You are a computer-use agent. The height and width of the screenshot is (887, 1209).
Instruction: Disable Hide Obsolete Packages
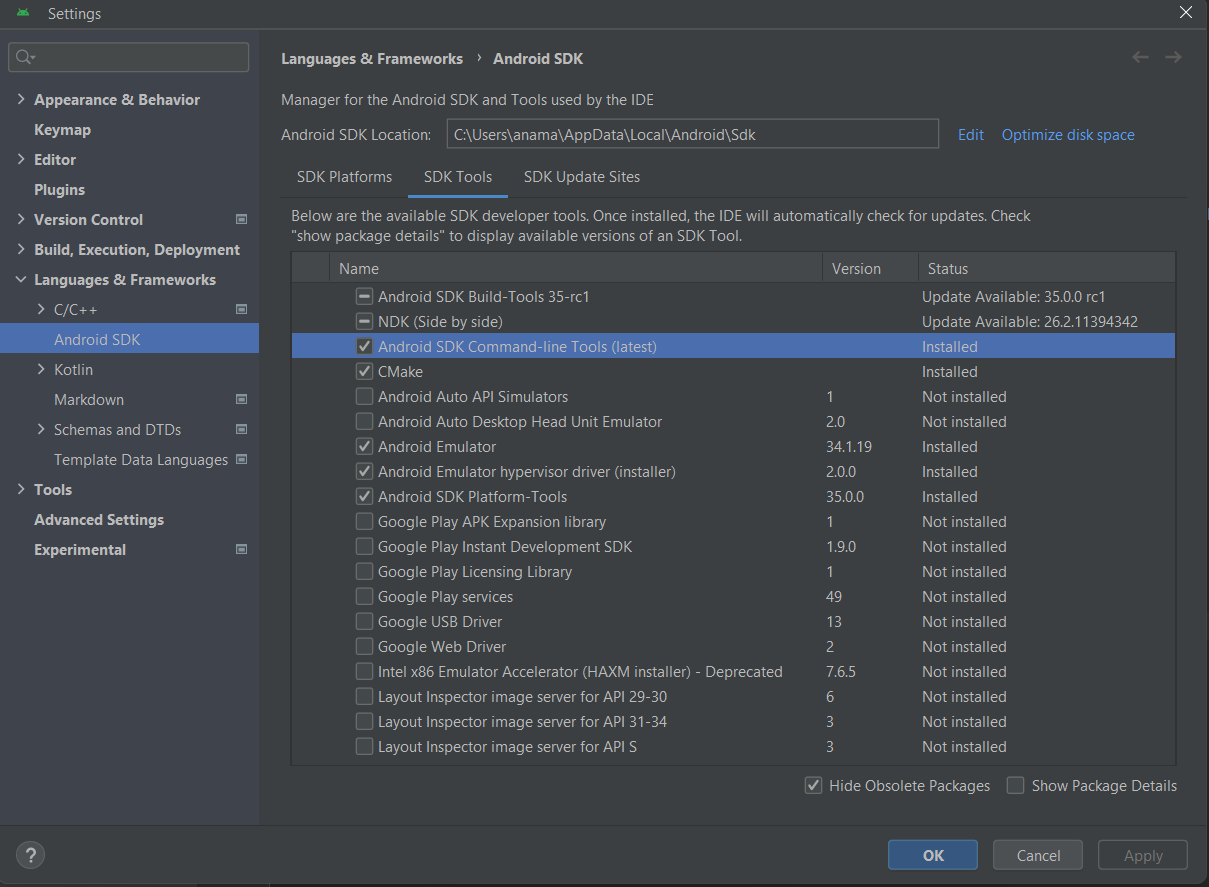813,785
